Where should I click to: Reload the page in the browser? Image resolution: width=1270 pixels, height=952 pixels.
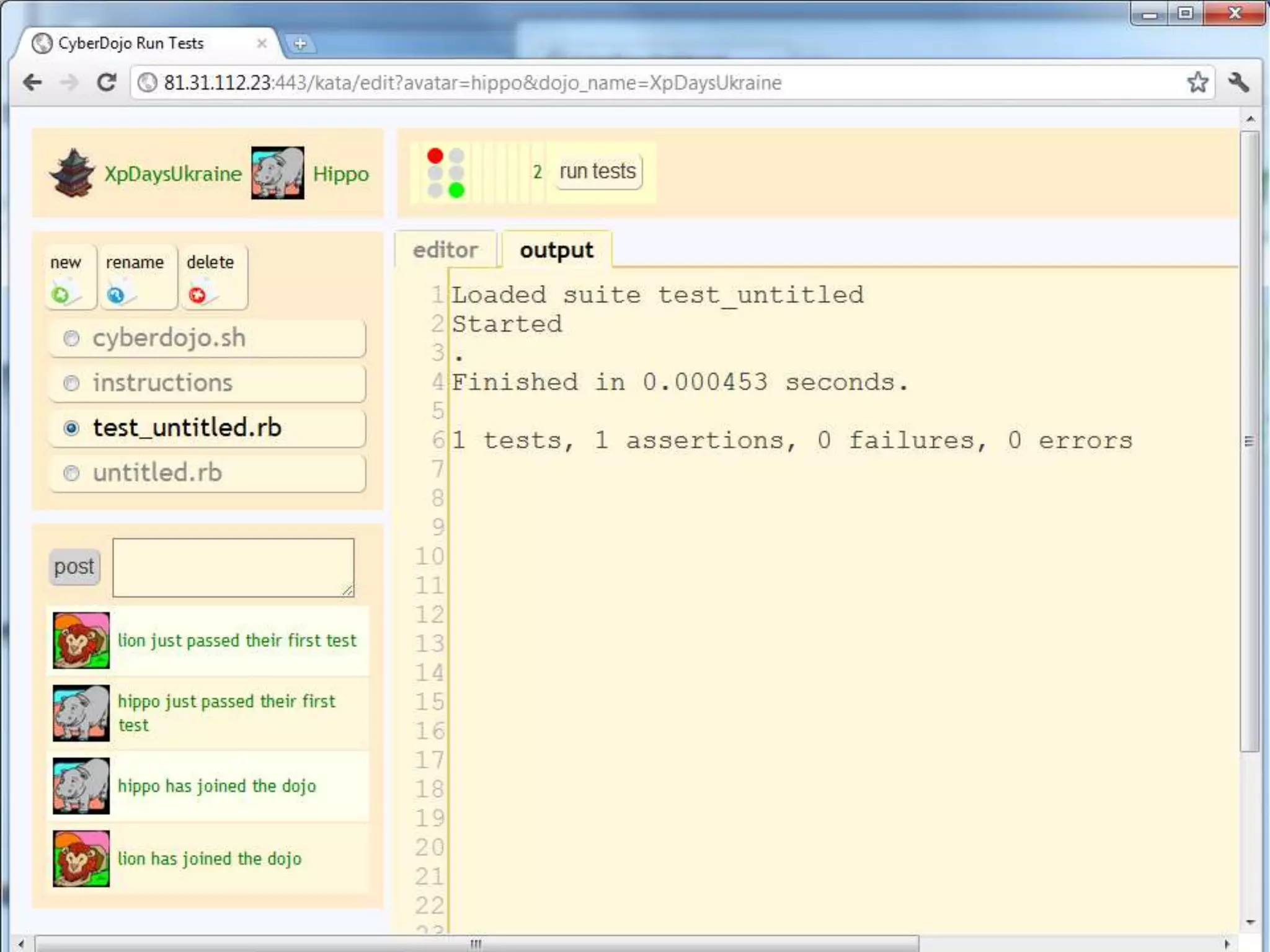pyautogui.click(x=107, y=82)
